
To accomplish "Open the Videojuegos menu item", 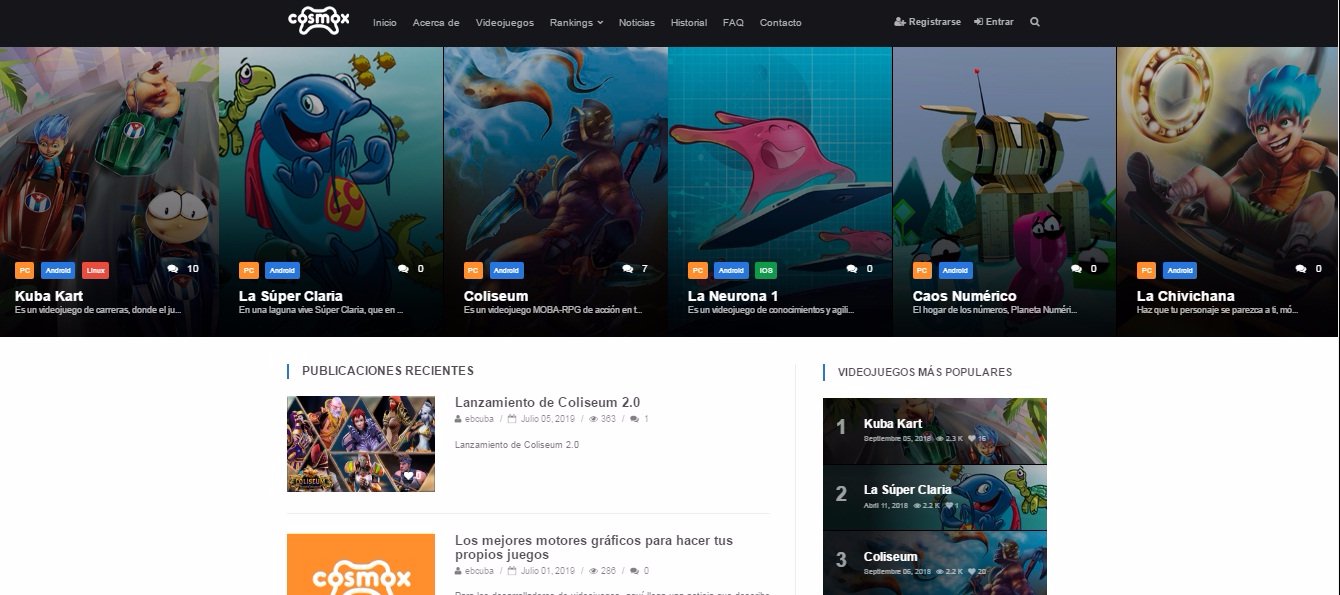I will pos(504,22).
